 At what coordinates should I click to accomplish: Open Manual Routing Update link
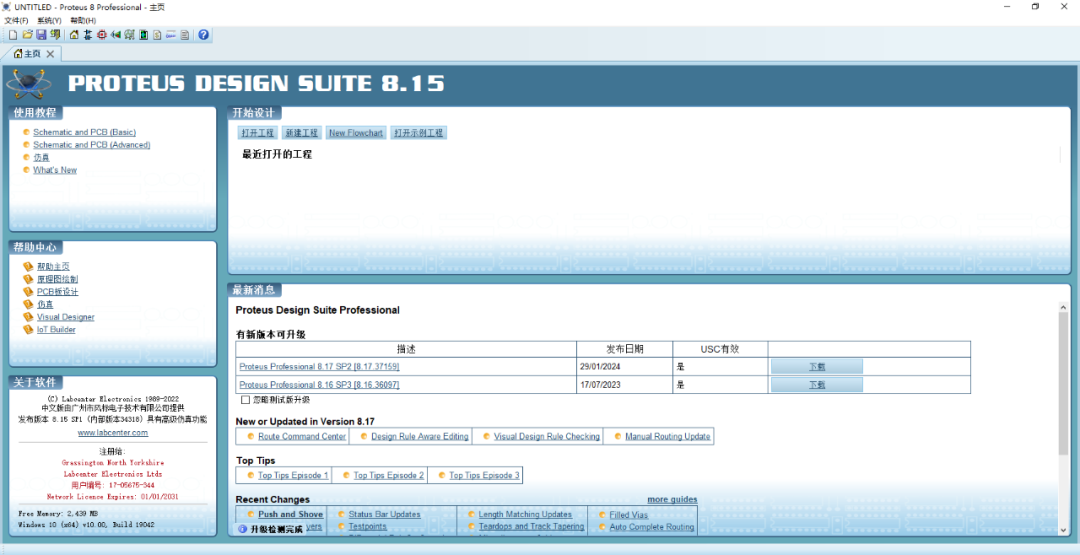[x=667, y=437]
